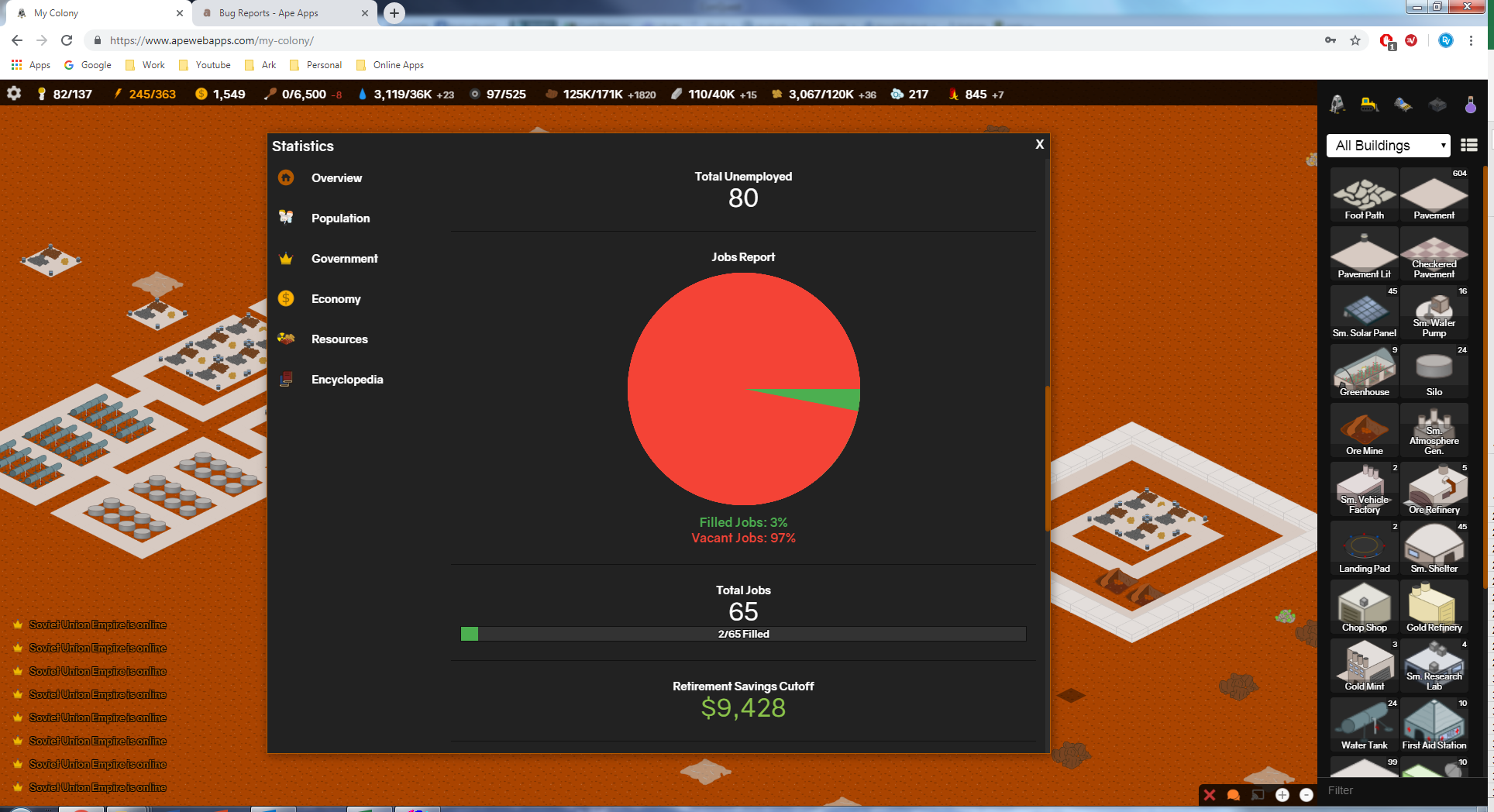Reload the browser page

tap(67, 40)
